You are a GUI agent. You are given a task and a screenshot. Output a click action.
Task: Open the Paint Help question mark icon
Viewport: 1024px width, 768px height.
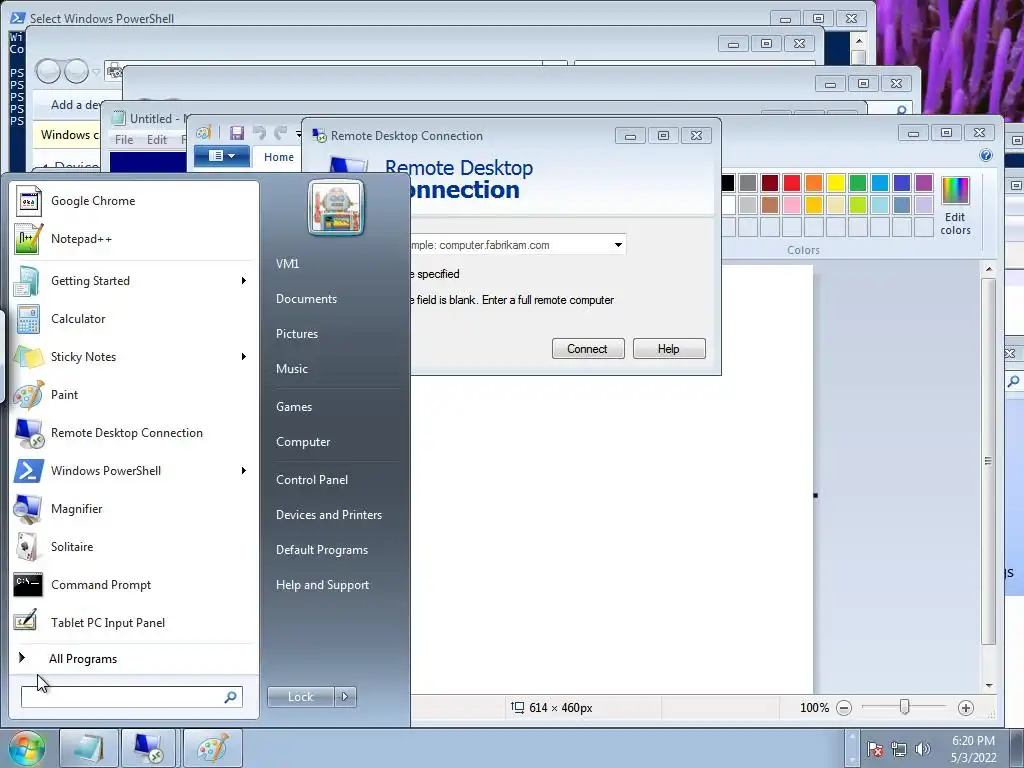click(985, 155)
